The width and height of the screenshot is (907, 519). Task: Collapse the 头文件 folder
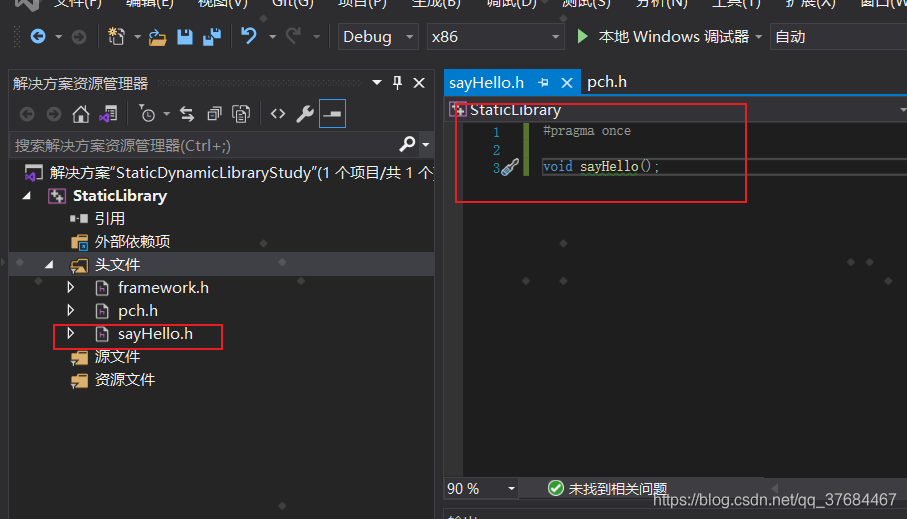pos(49,265)
